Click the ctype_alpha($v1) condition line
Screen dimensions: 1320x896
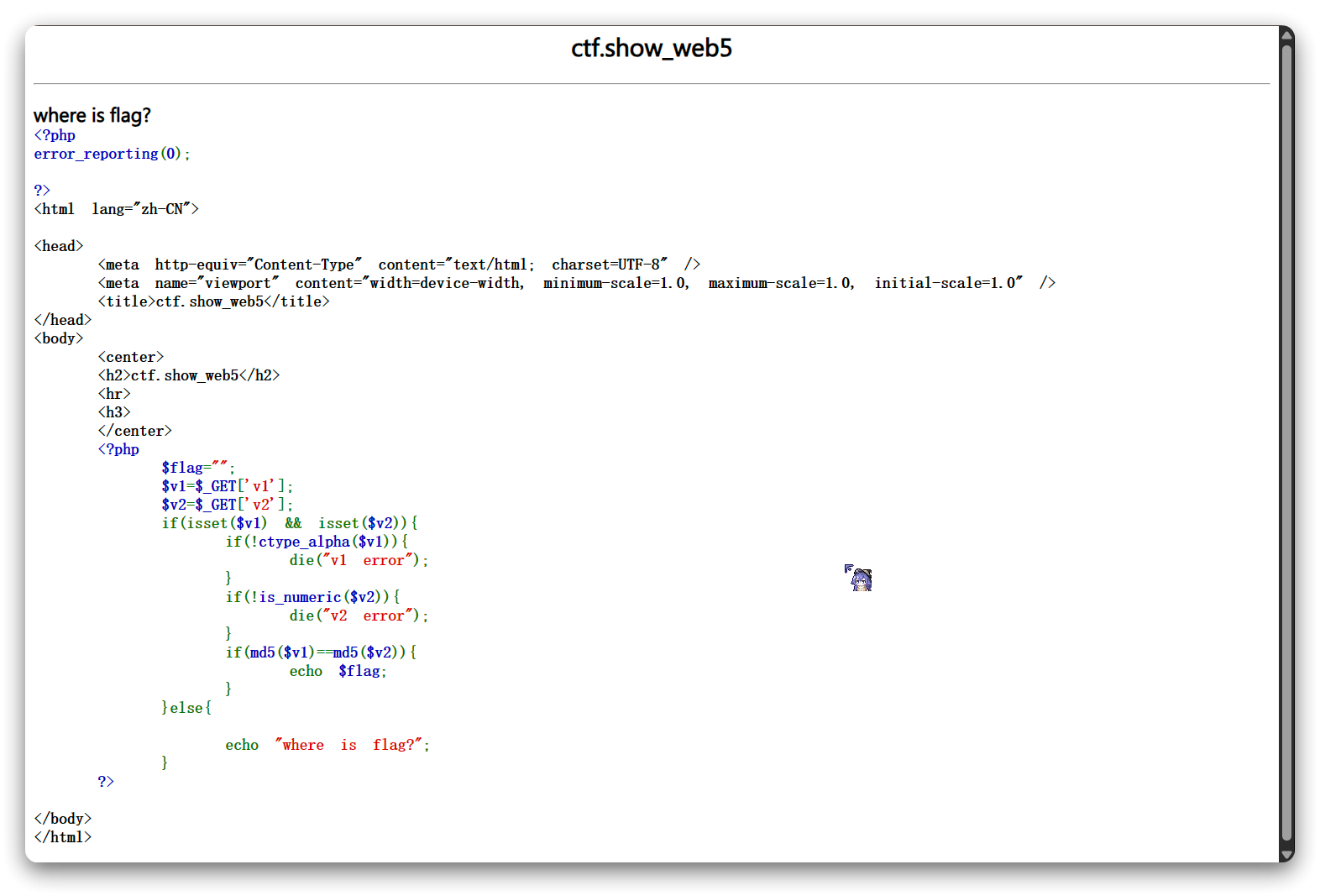tap(317, 542)
